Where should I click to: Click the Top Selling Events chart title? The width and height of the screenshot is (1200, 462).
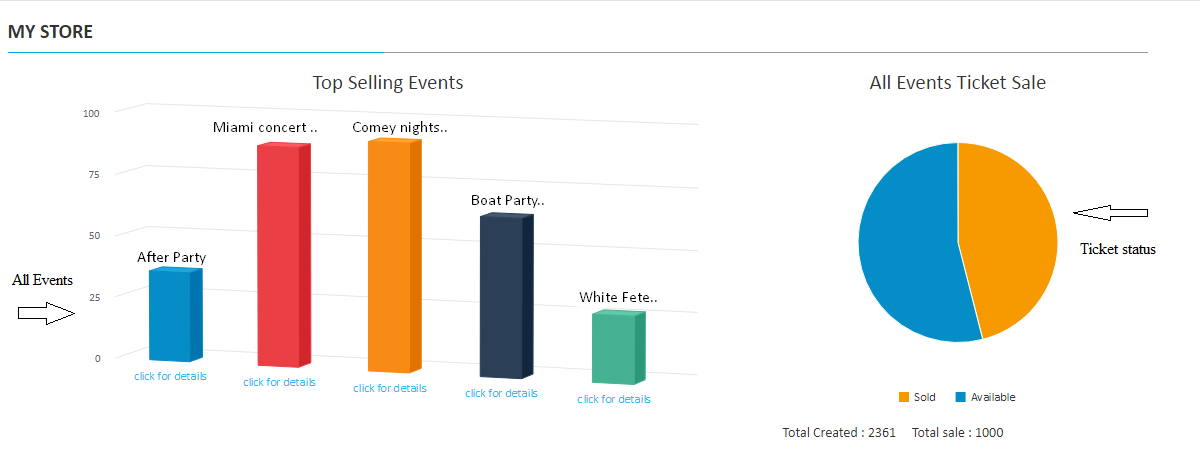point(388,82)
